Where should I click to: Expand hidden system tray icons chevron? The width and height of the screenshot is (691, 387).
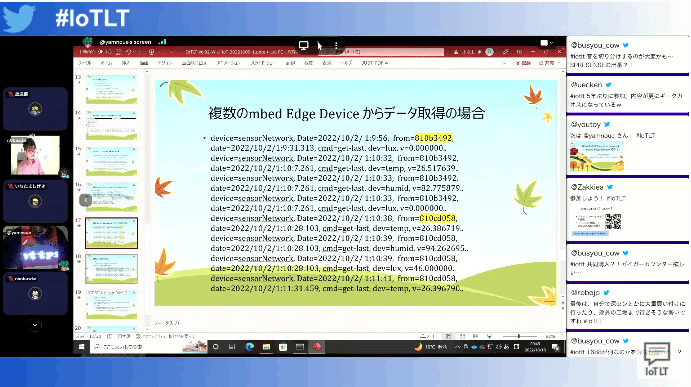[457, 347]
